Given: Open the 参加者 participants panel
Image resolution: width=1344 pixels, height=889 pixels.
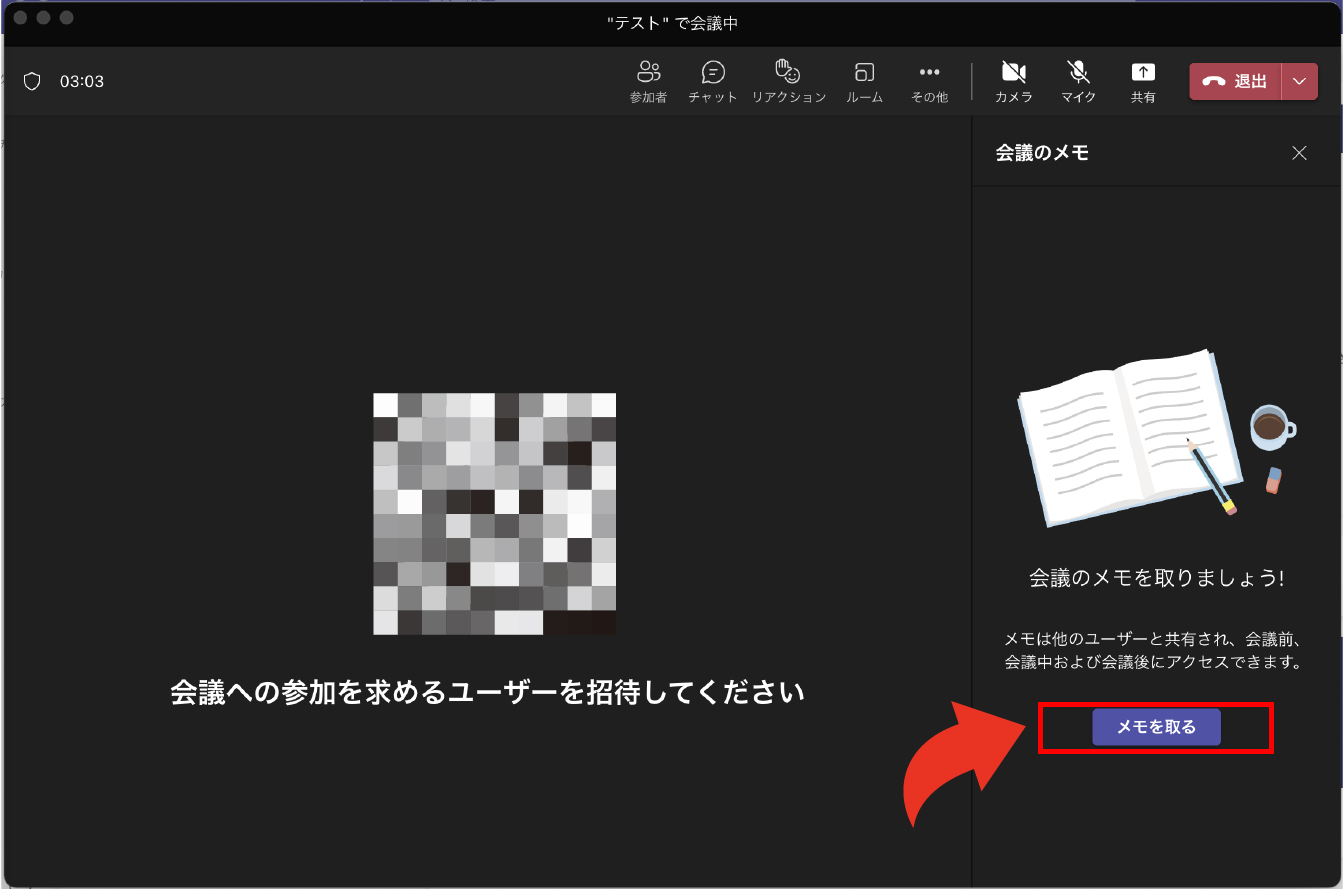Looking at the screenshot, I should 648,81.
